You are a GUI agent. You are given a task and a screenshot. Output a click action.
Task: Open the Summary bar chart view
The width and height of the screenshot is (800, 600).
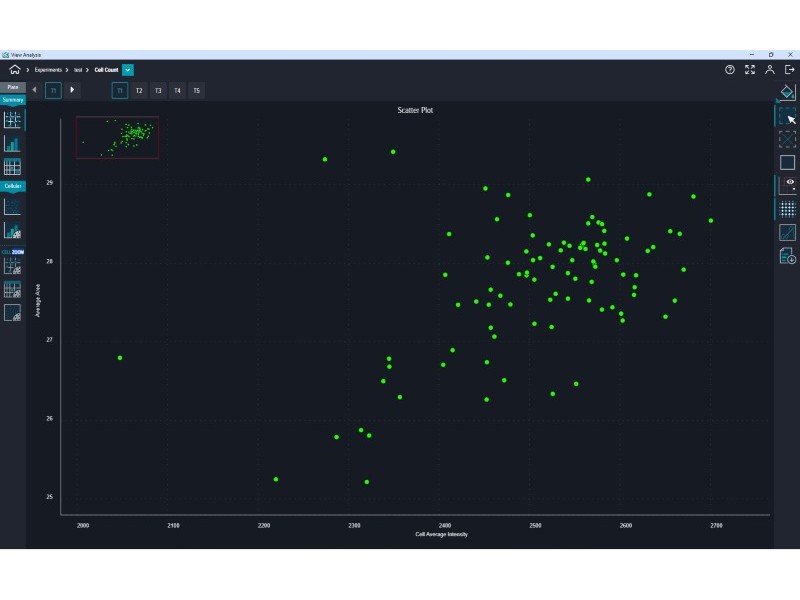click(12, 144)
